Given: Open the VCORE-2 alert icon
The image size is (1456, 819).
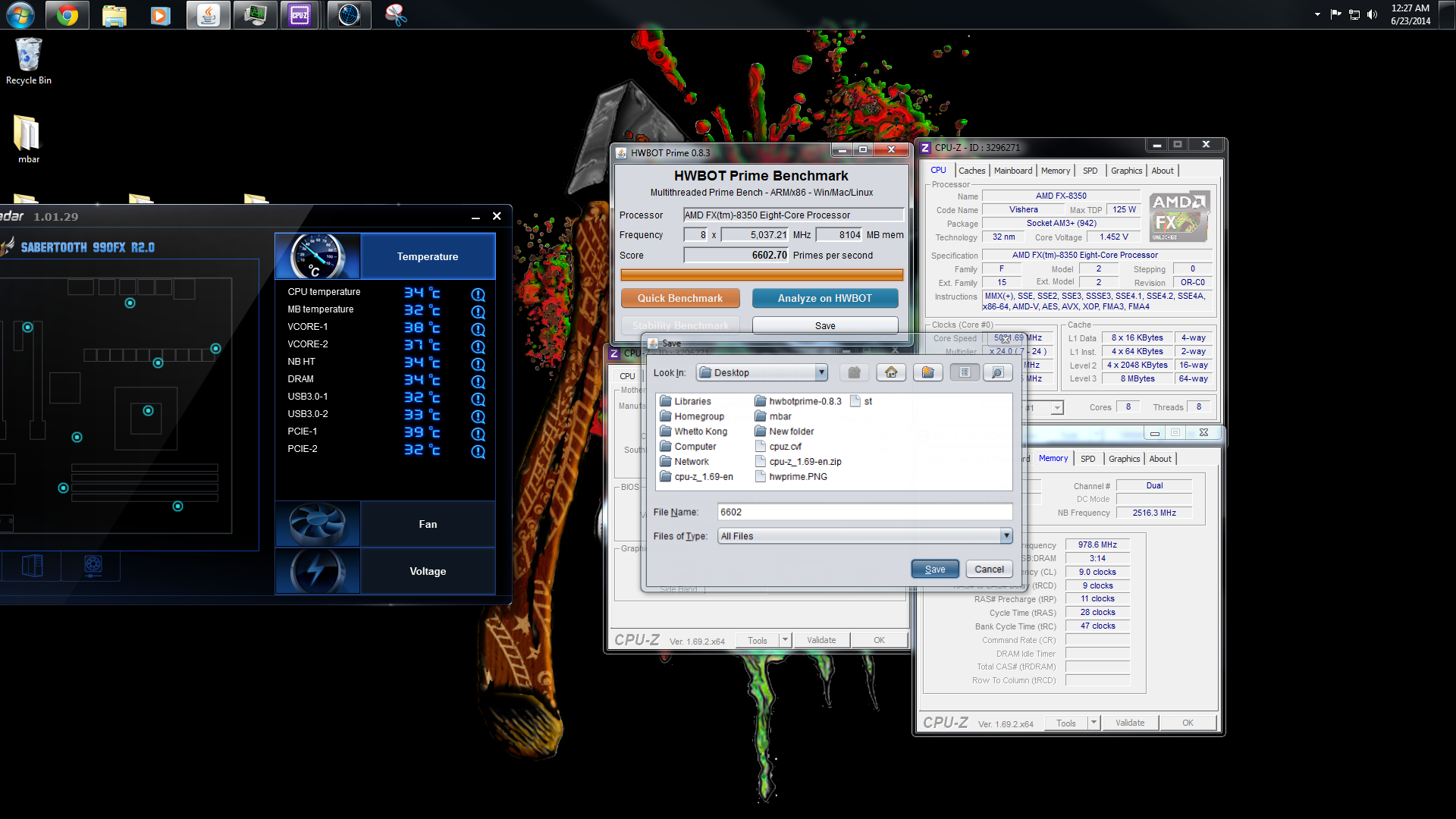Looking at the screenshot, I should point(479,347).
